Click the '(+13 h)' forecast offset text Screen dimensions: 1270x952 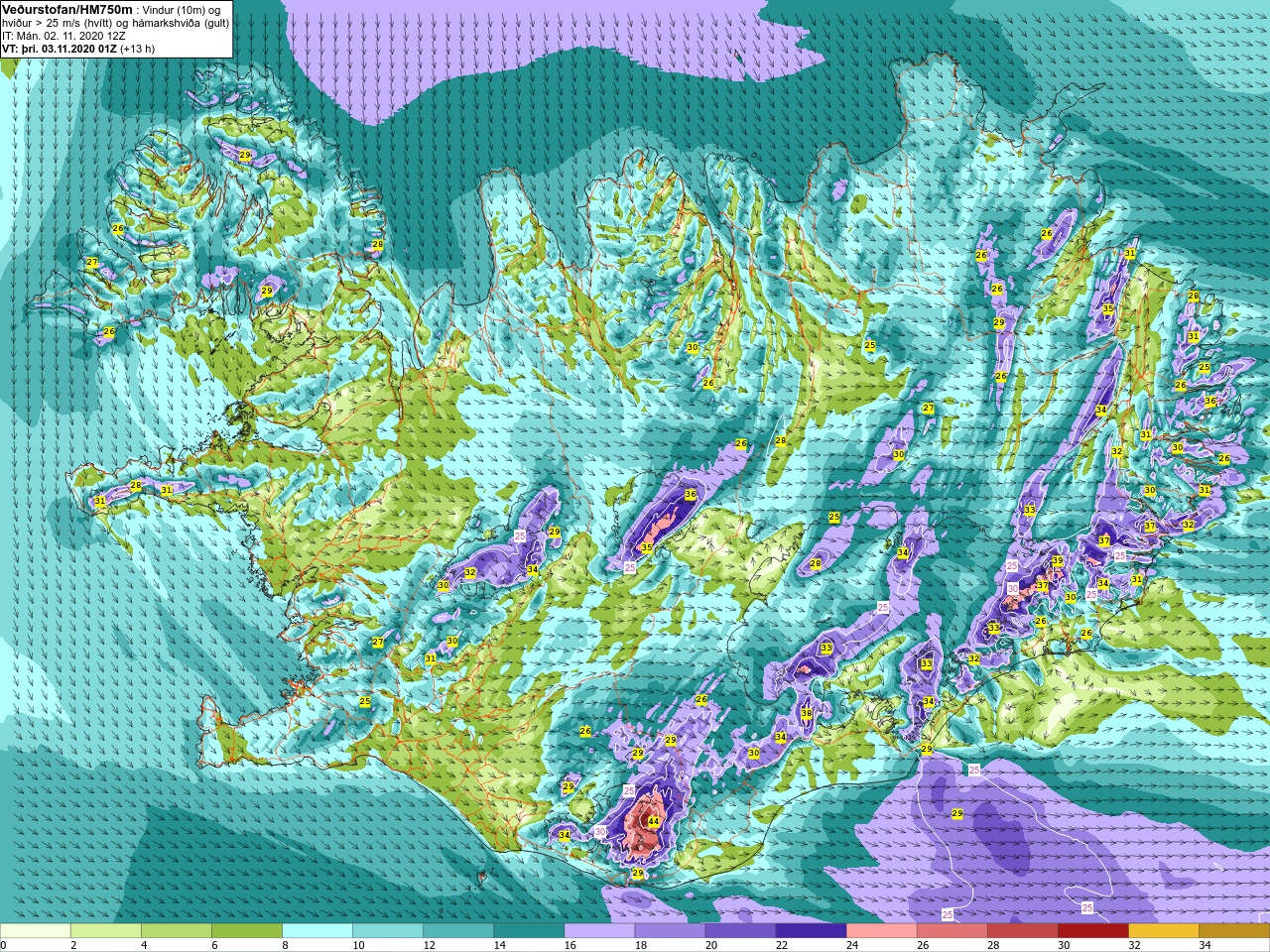click(x=137, y=49)
